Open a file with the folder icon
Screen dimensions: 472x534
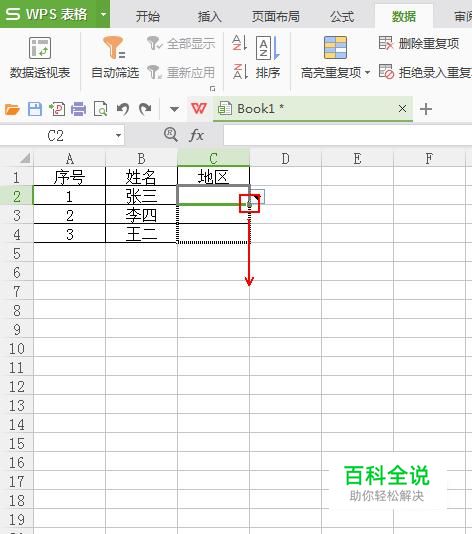12,109
